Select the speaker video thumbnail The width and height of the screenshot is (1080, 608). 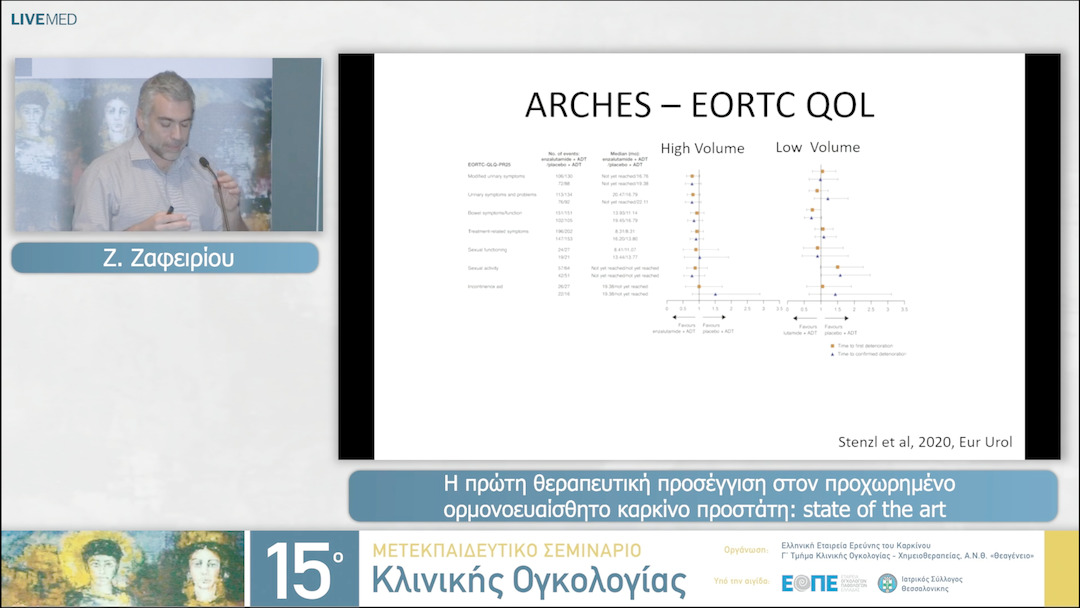click(167, 145)
